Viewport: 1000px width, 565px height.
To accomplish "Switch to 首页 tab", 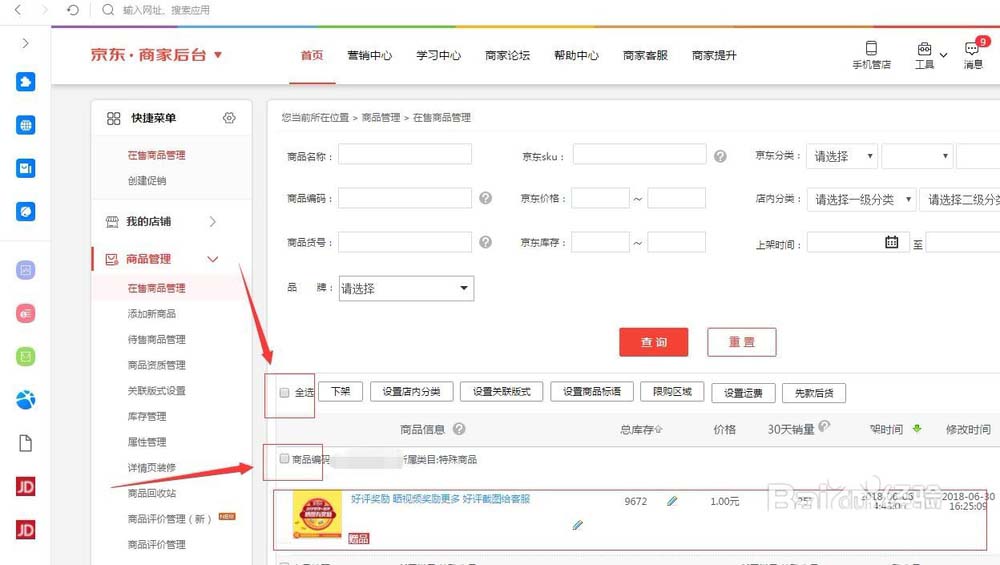I will click(x=312, y=55).
